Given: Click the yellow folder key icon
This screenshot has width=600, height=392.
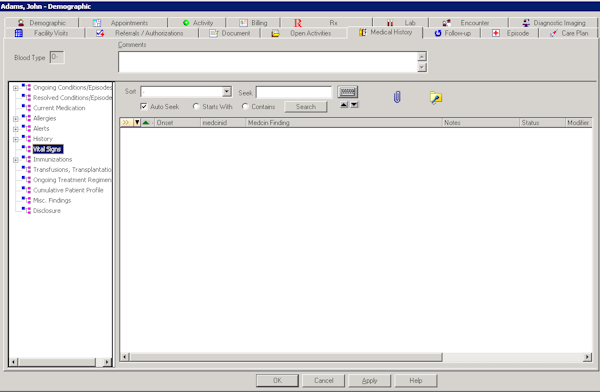Looking at the screenshot, I should pos(436,98).
